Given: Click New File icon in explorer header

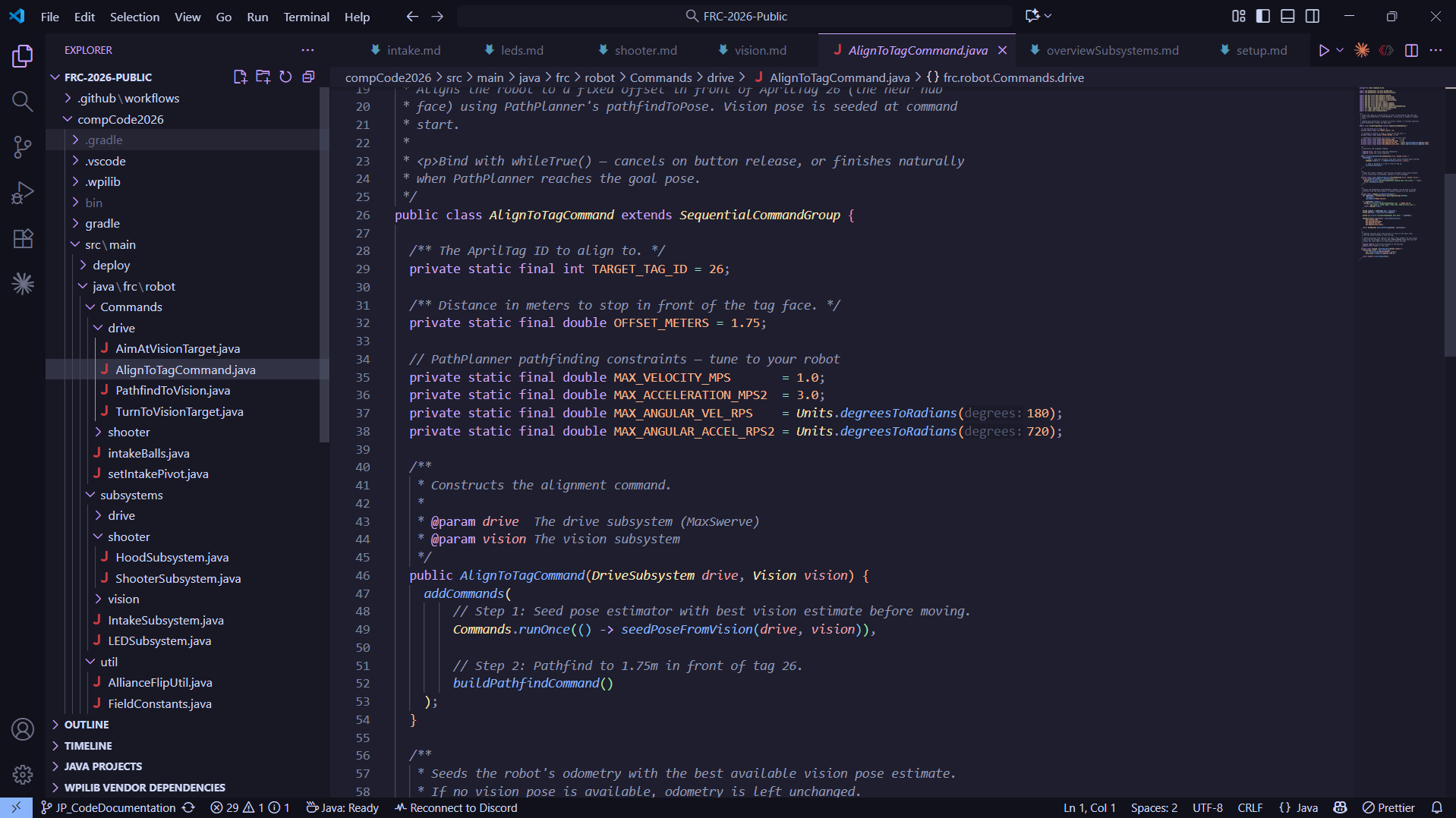Looking at the screenshot, I should coord(241,77).
